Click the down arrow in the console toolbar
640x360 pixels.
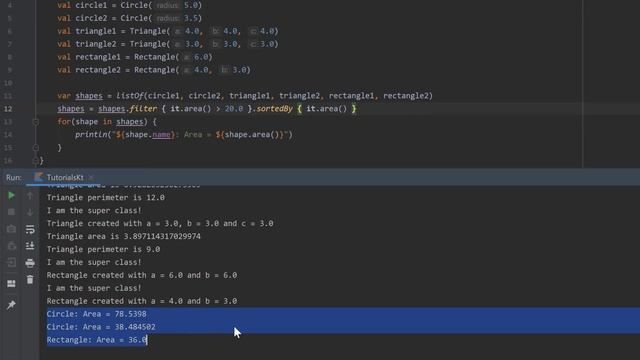pos(30,212)
